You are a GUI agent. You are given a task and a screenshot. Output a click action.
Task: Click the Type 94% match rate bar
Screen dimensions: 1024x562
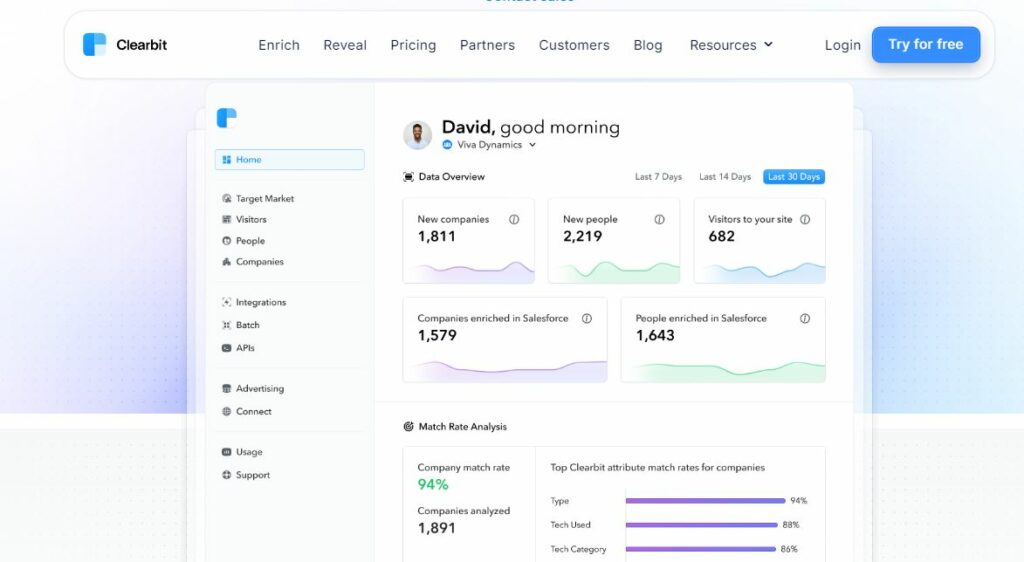pos(705,501)
